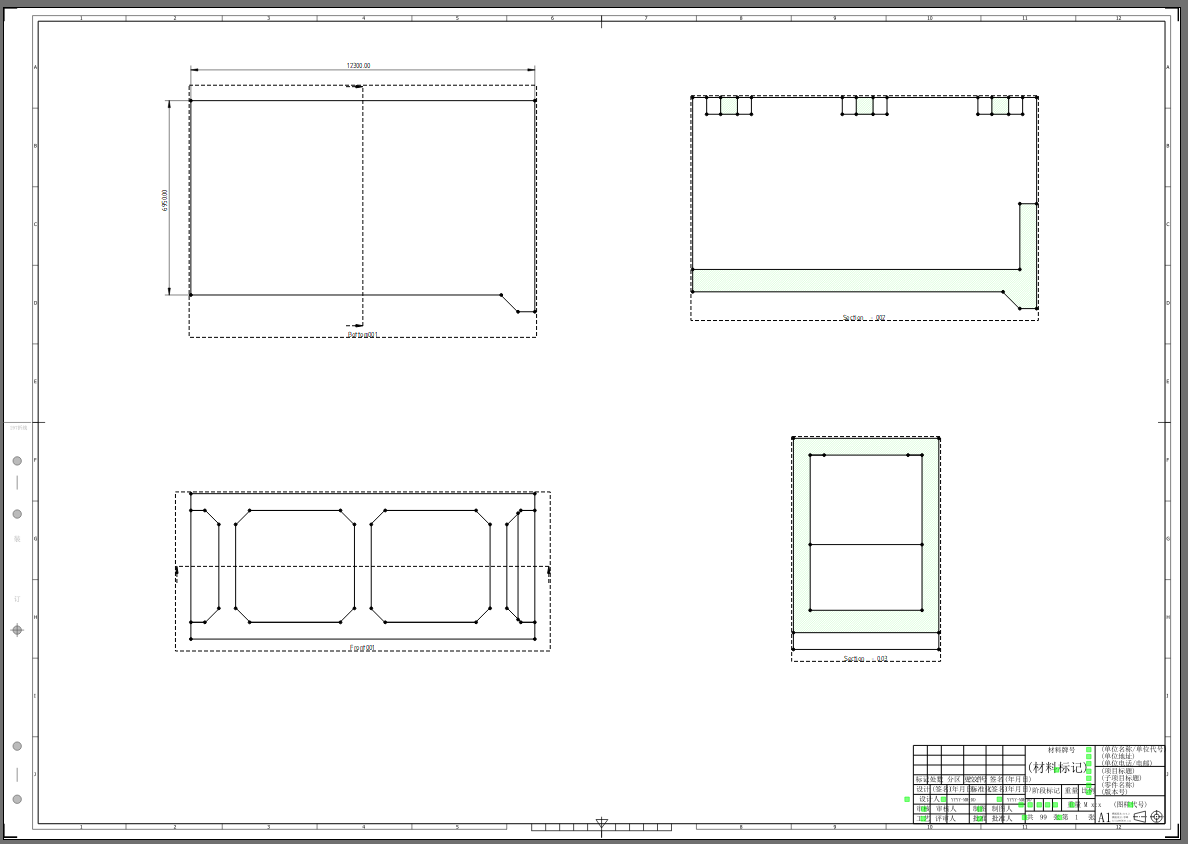1188x844 pixels.
Task: Click the (图样代号) drawing number field
Action: pos(1130,804)
